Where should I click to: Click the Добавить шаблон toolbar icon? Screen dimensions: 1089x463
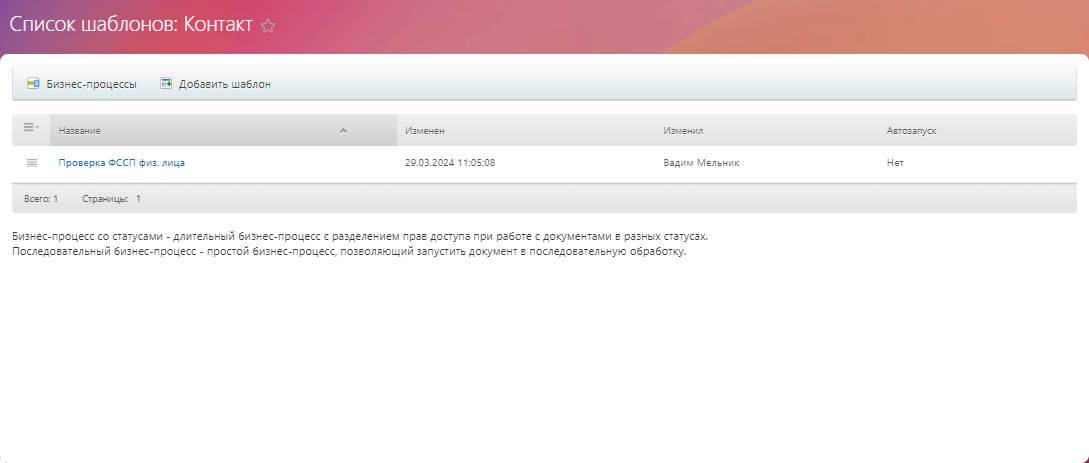[x=166, y=84]
